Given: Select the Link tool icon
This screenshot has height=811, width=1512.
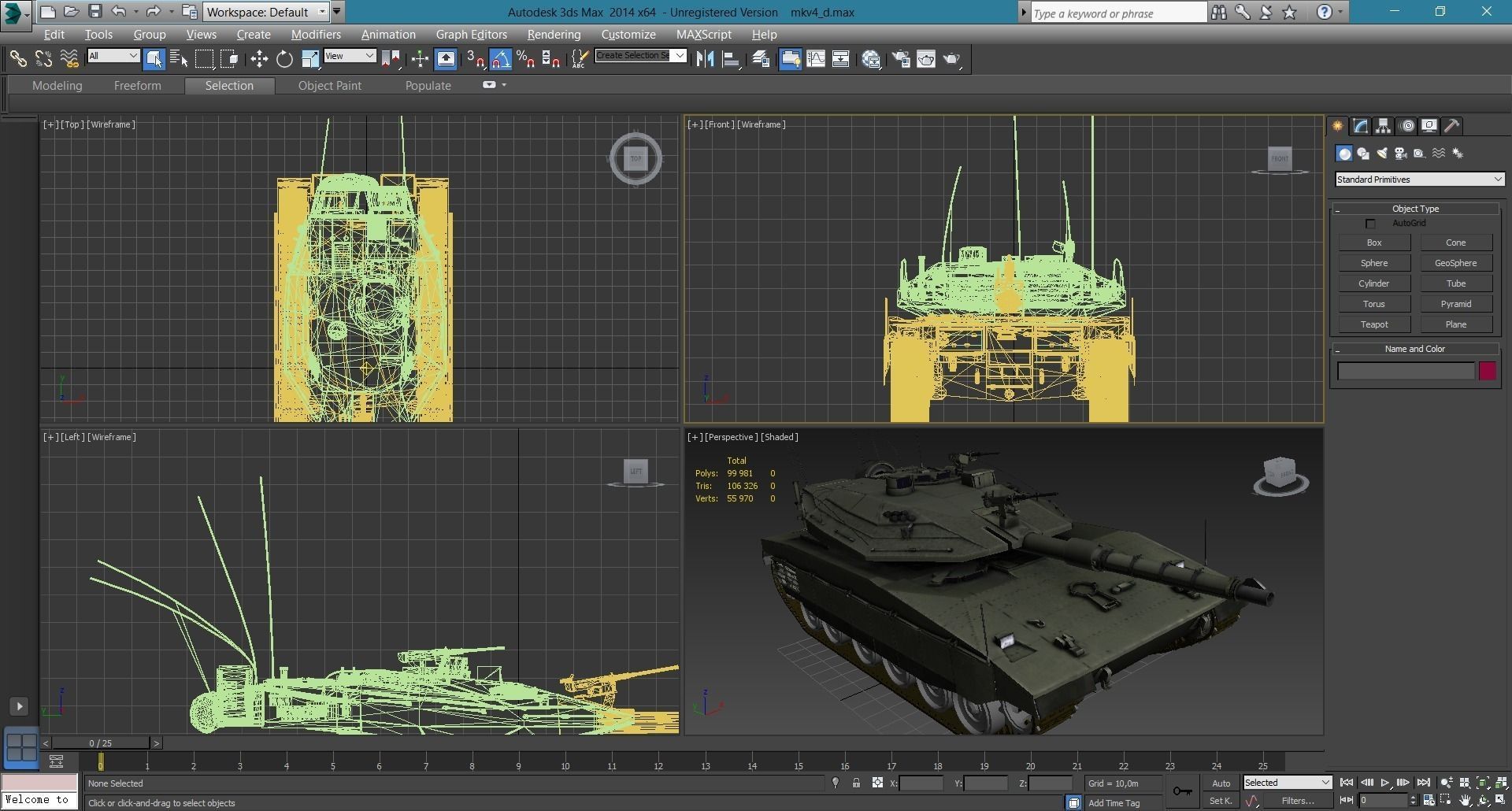Looking at the screenshot, I should [17, 59].
